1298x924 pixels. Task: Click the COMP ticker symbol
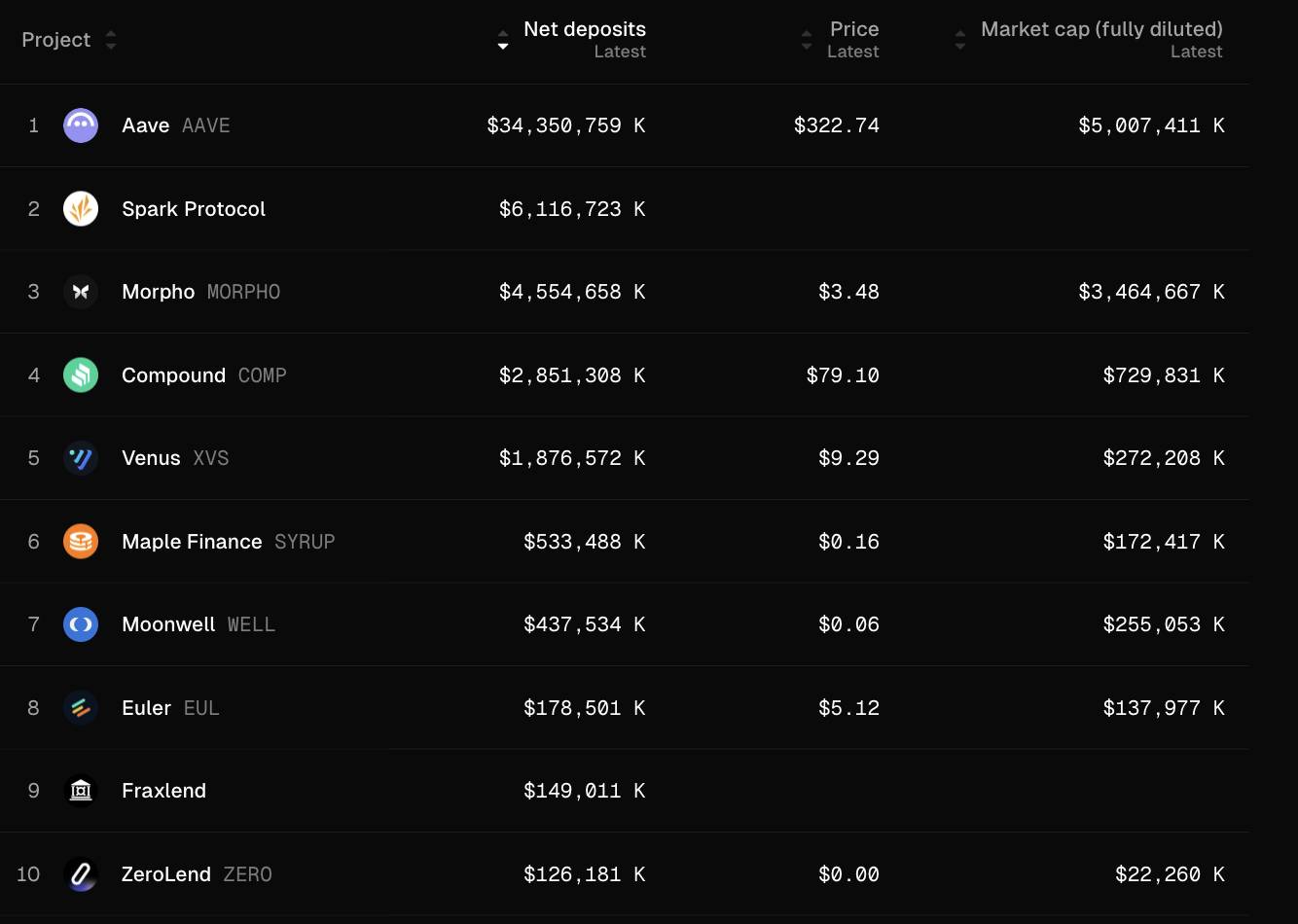(x=263, y=375)
